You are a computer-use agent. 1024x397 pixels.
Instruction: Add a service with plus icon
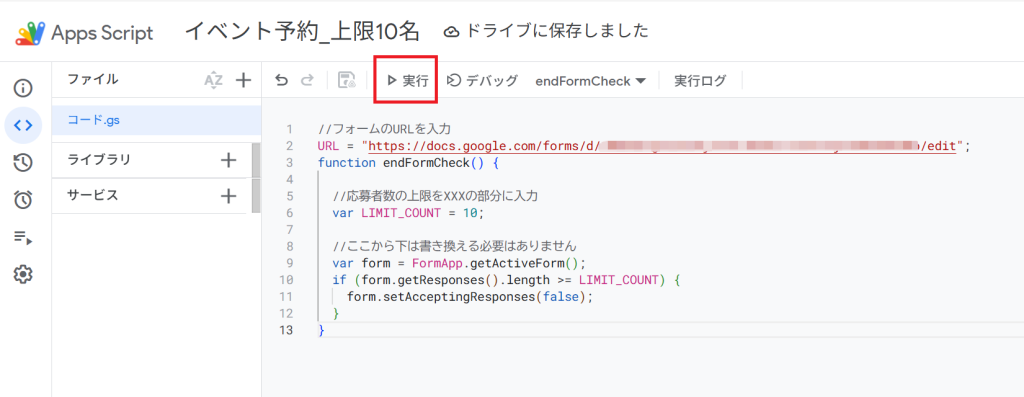(229, 196)
